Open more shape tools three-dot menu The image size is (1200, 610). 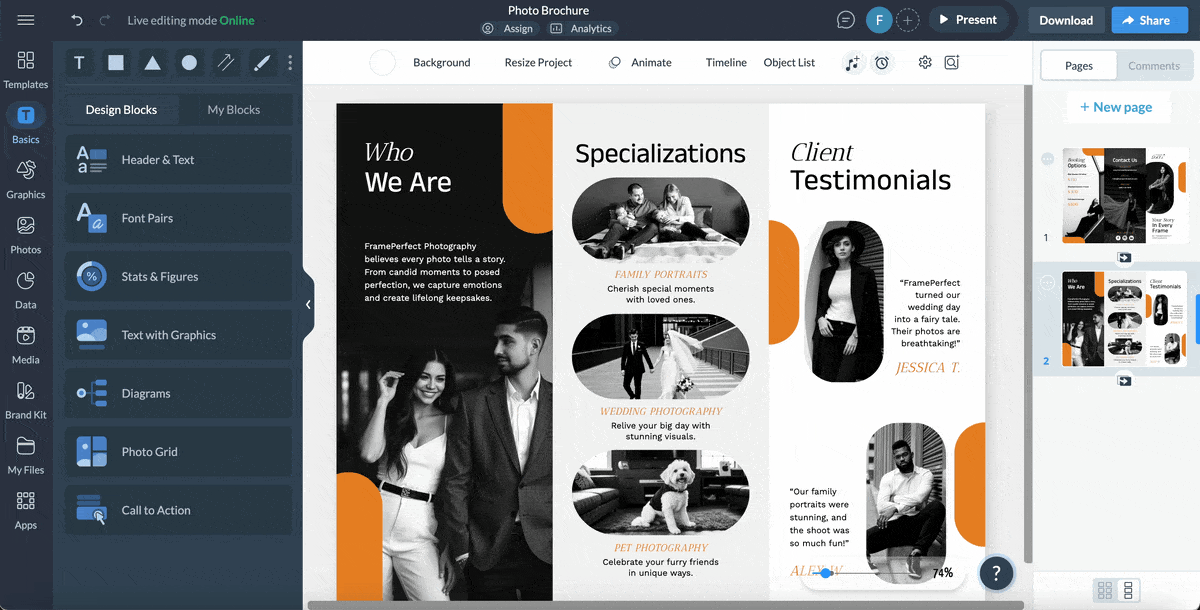tap(290, 63)
